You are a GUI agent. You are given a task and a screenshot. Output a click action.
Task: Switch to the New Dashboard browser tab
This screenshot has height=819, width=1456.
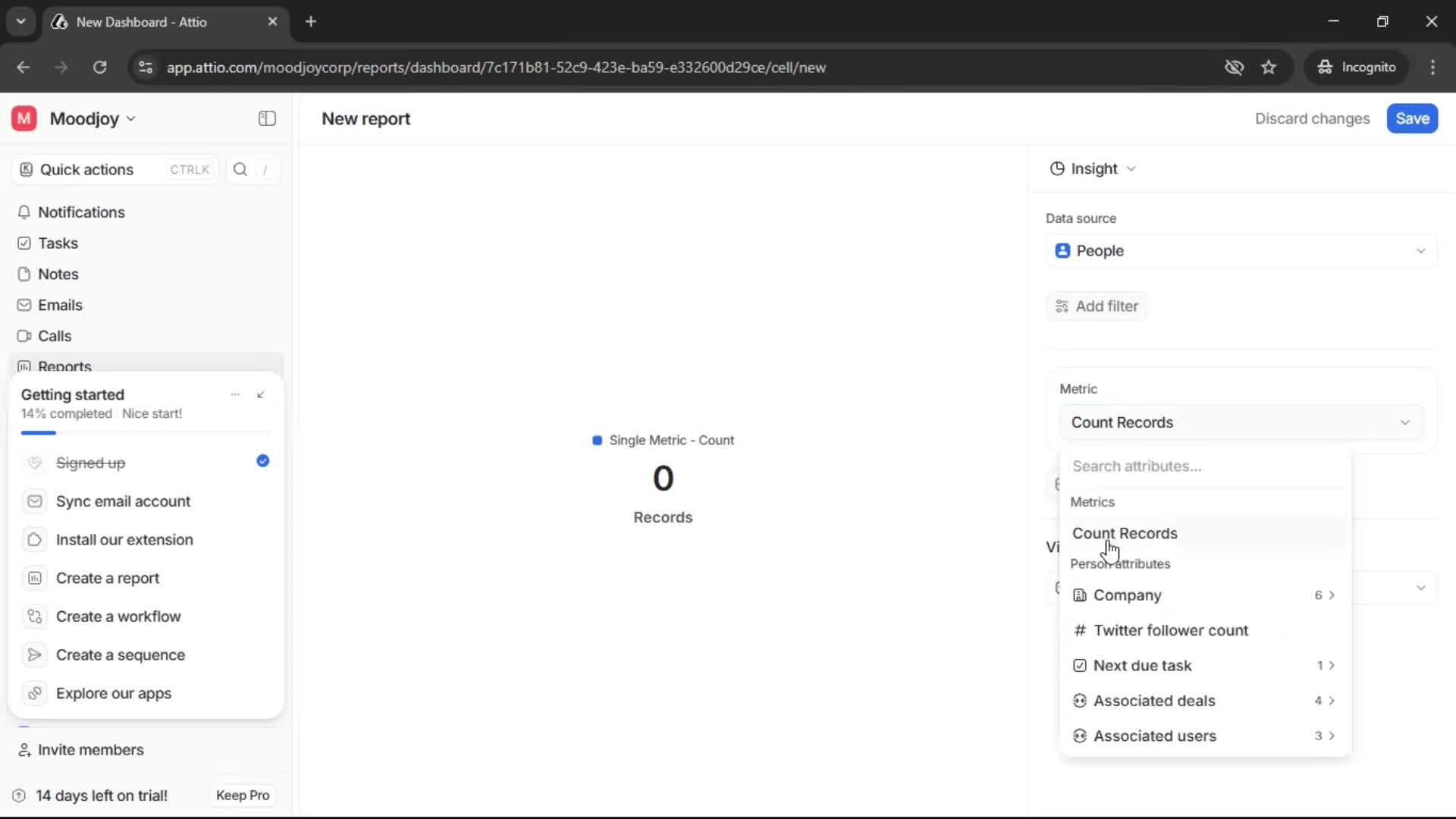pos(144,22)
